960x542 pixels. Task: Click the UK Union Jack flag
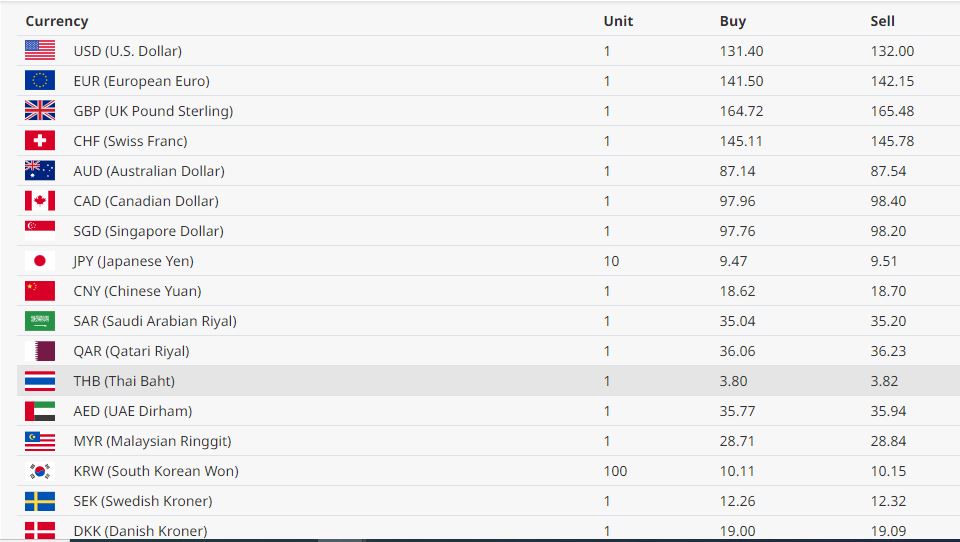[x=40, y=111]
